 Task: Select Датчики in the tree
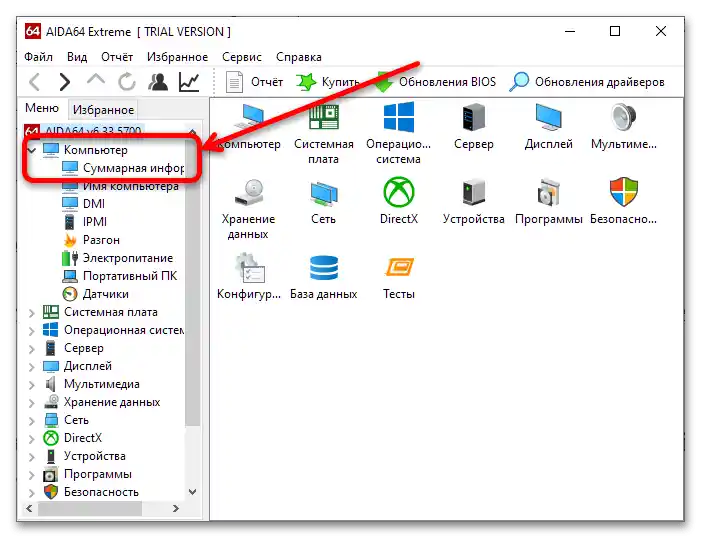[x=95, y=294]
